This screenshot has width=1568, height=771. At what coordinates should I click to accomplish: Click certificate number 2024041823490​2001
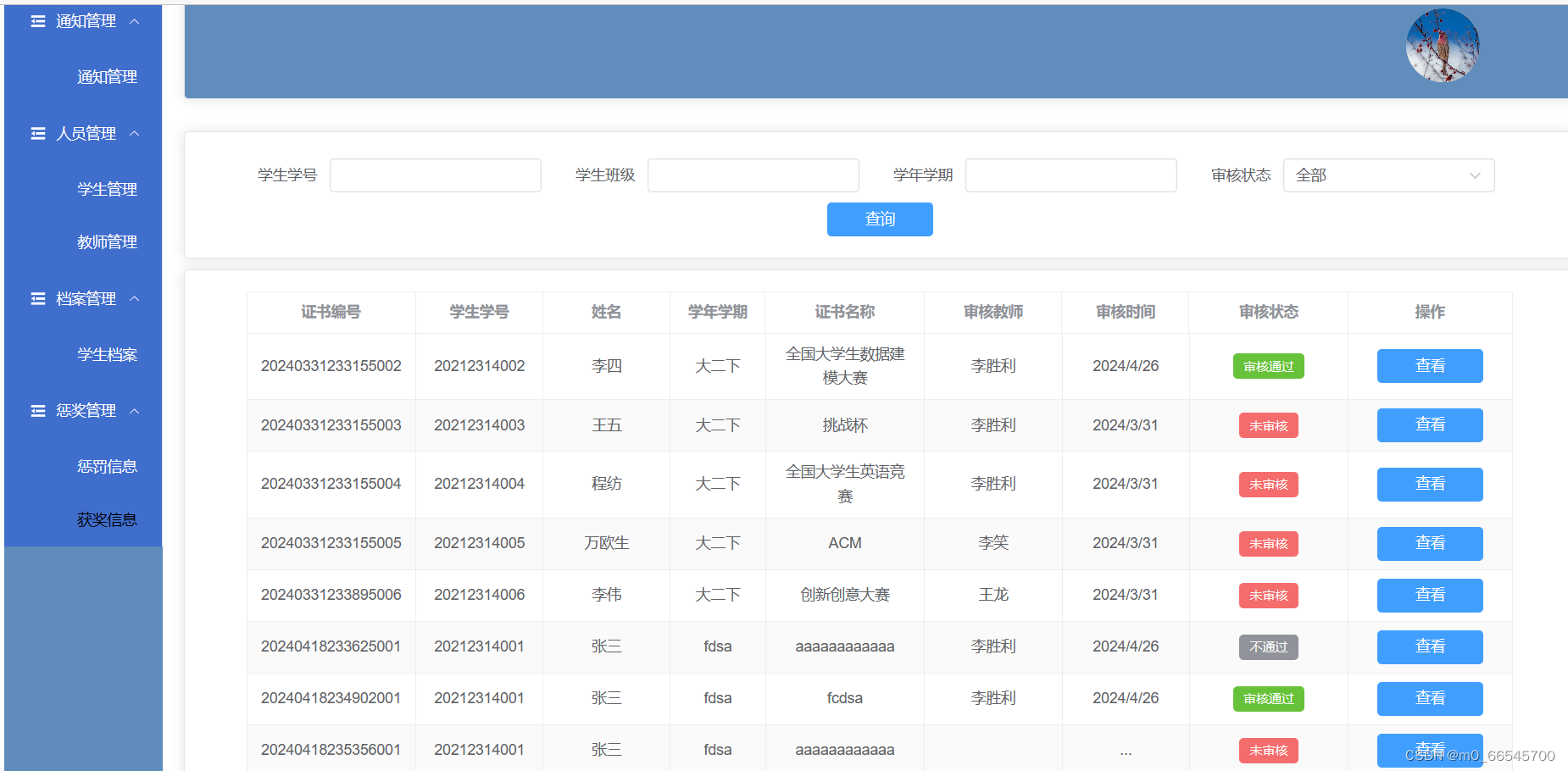(x=331, y=698)
